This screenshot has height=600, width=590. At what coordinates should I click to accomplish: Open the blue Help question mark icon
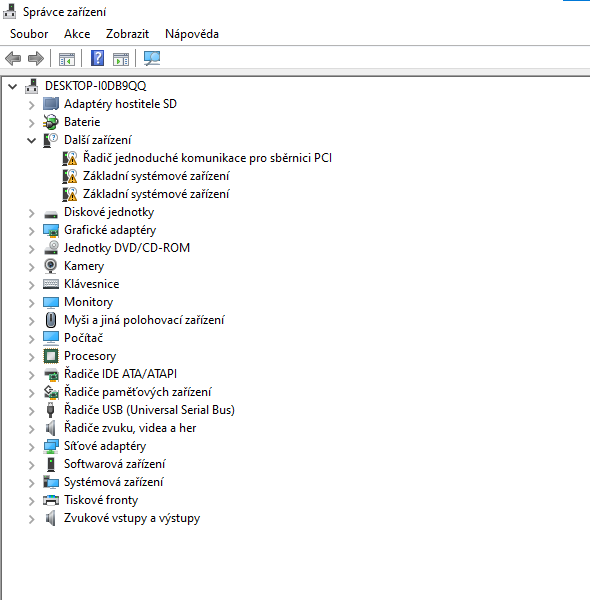tap(98, 58)
